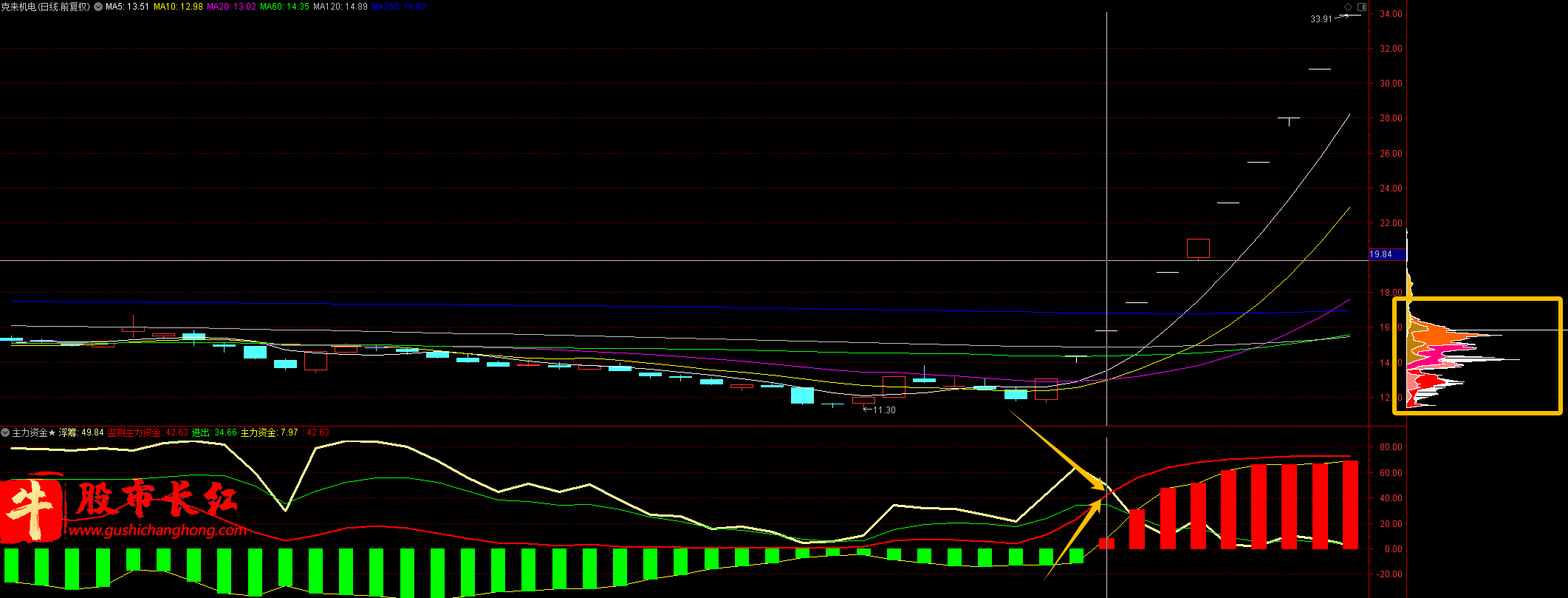Click the yellow 主力资金: 7.97 value label

(x=270, y=432)
